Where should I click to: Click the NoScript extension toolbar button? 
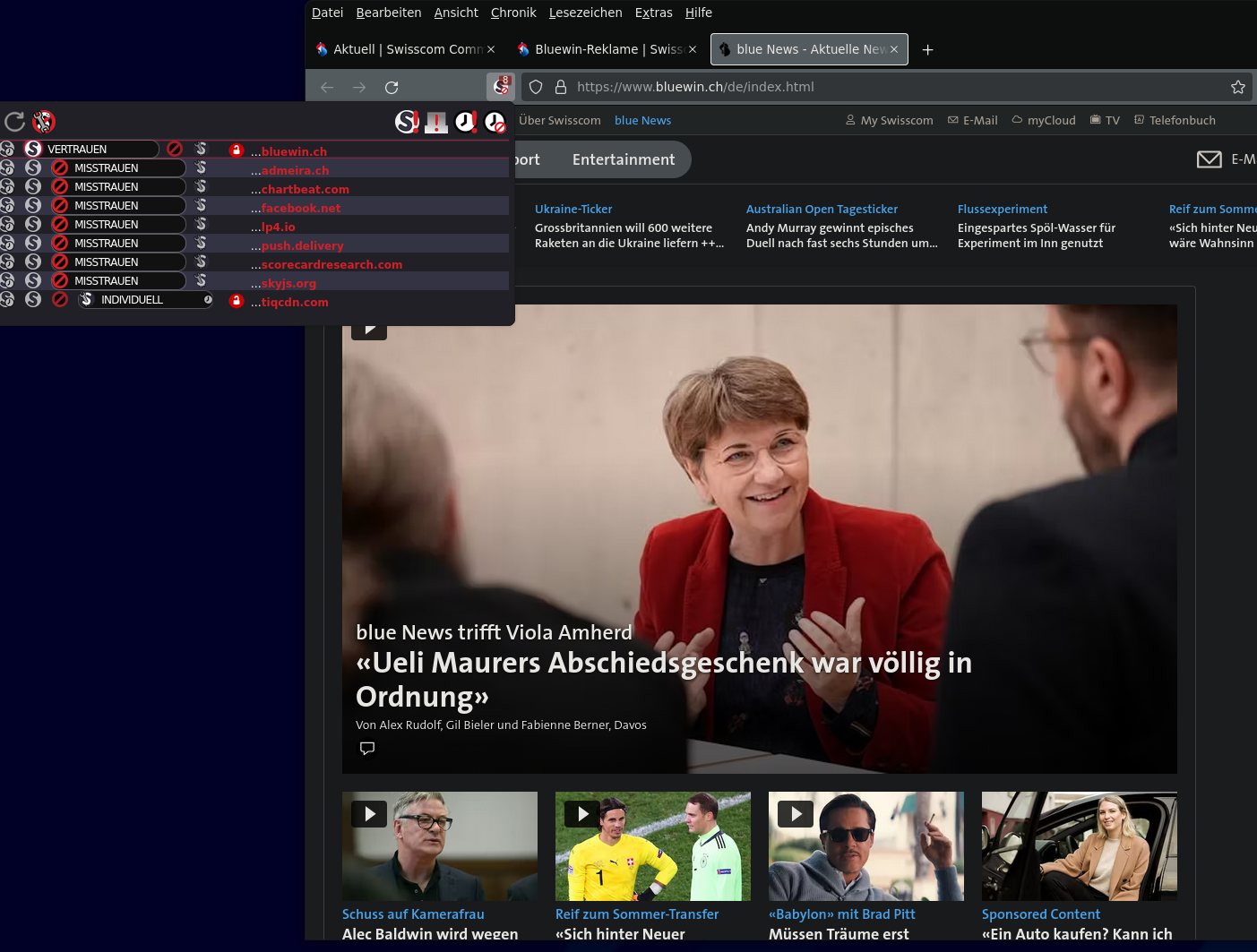point(501,87)
